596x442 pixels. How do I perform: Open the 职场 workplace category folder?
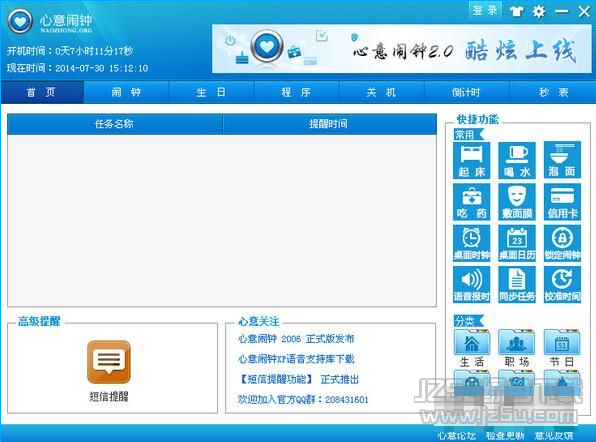(x=517, y=349)
